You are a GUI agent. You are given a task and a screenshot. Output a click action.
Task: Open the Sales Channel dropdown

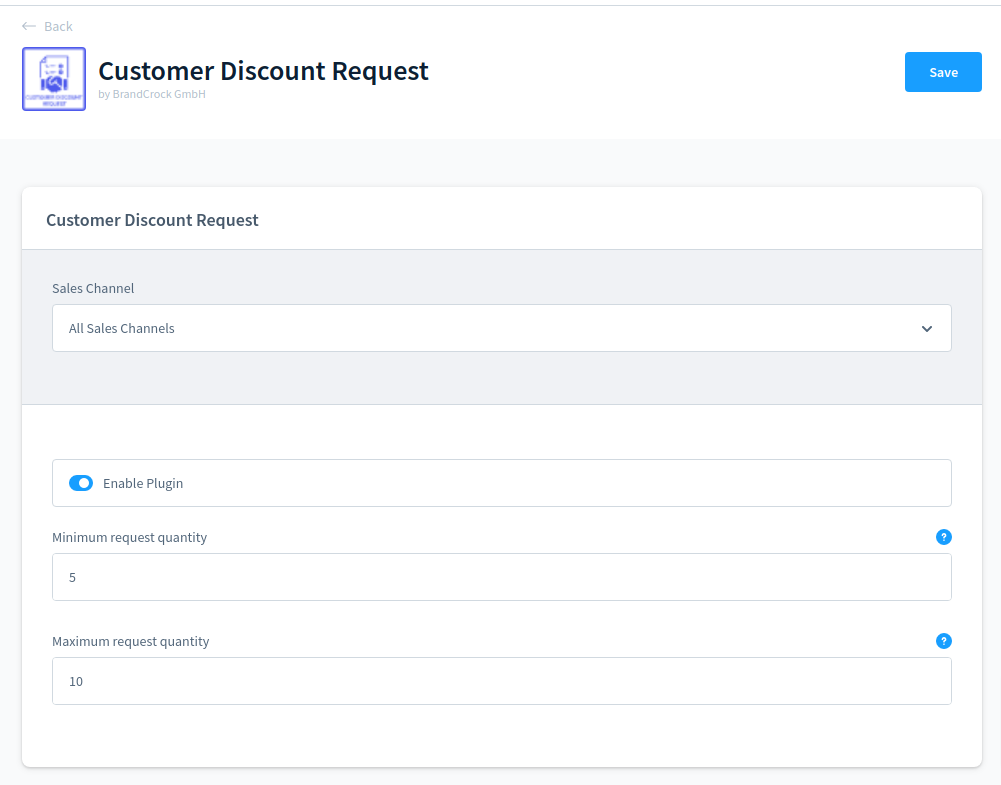pos(502,328)
